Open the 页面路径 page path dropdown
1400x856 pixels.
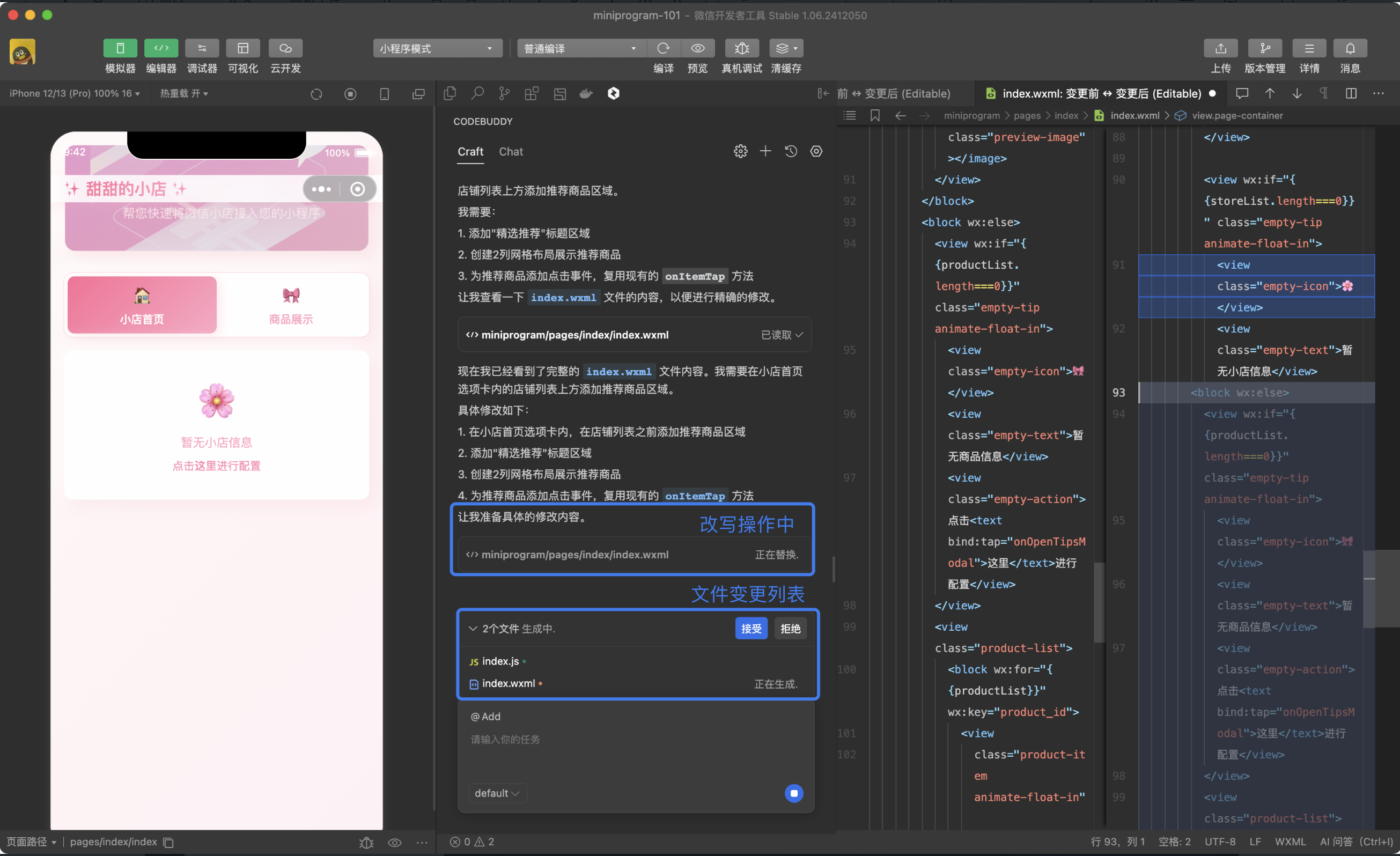click(x=31, y=842)
